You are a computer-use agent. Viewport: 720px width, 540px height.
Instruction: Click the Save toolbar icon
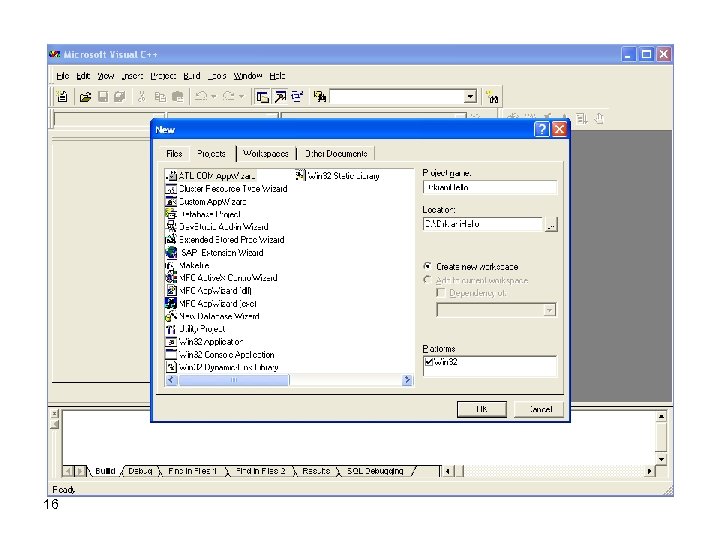[x=103, y=96]
